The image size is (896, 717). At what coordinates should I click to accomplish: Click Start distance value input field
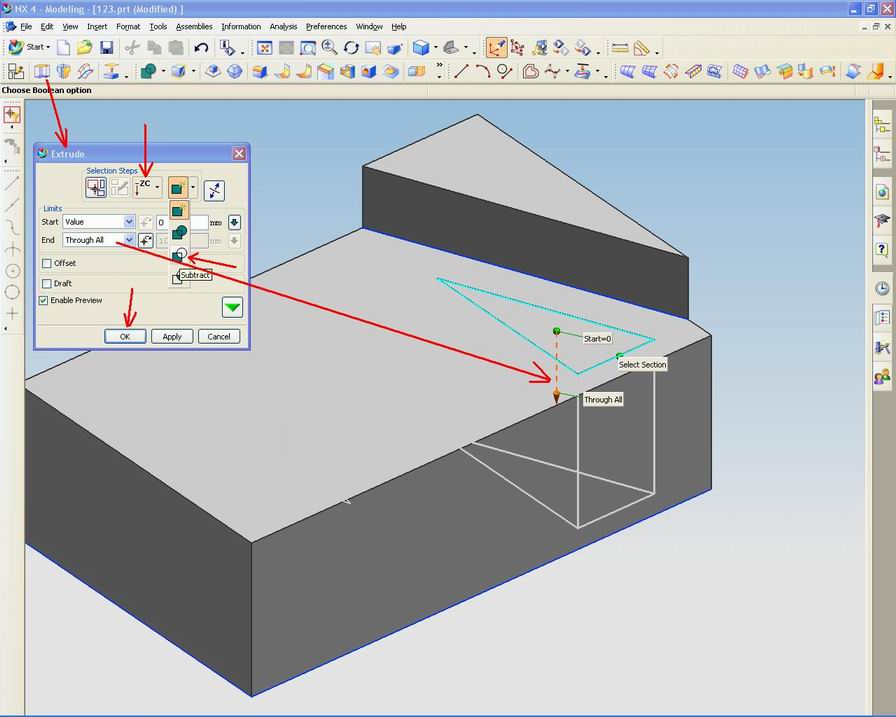point(182,222)
